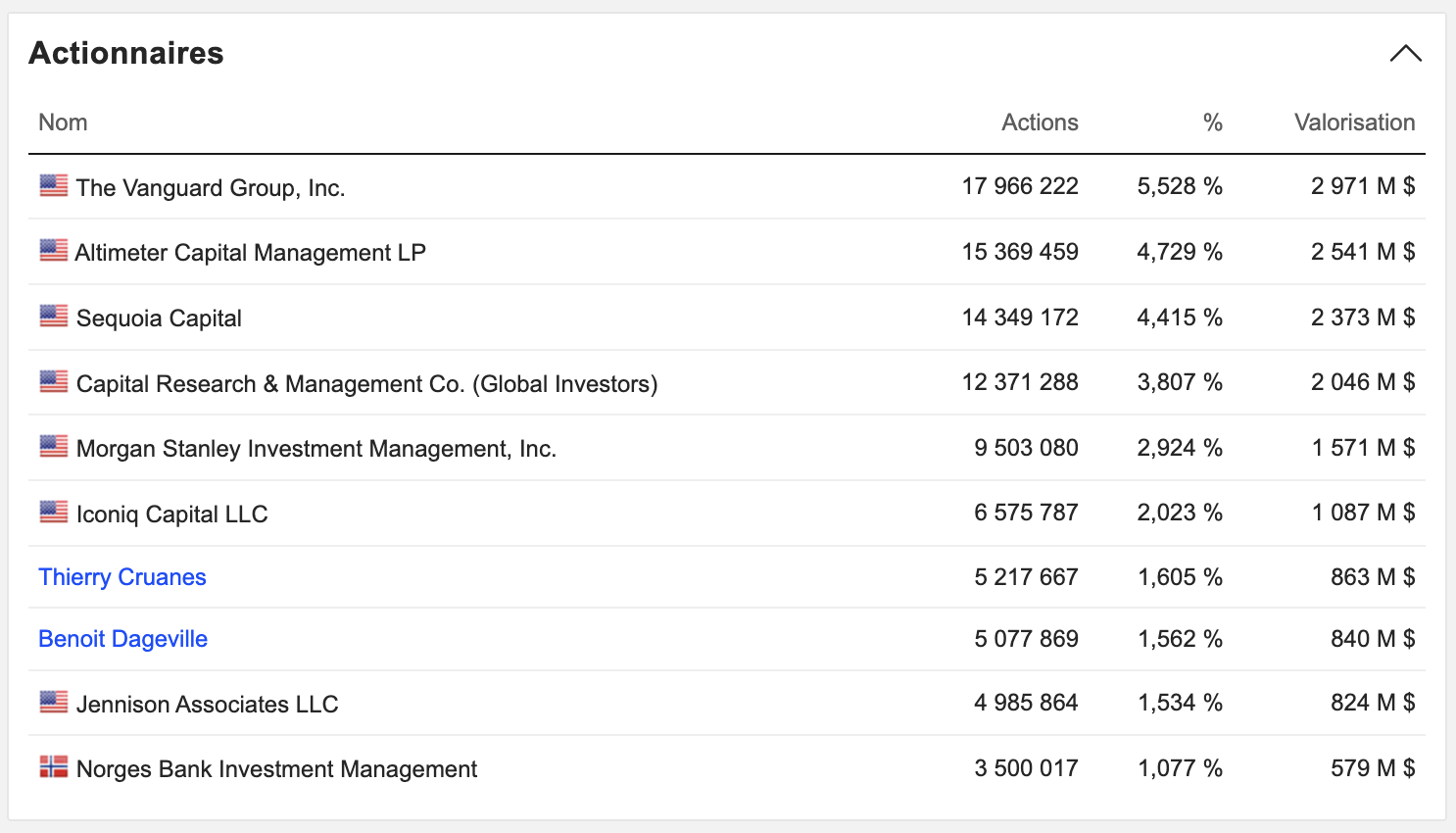Click the 1,077 % percentage
Image resolution: width=1456 pixels, height=833 pixels.
coord(1180,768)
